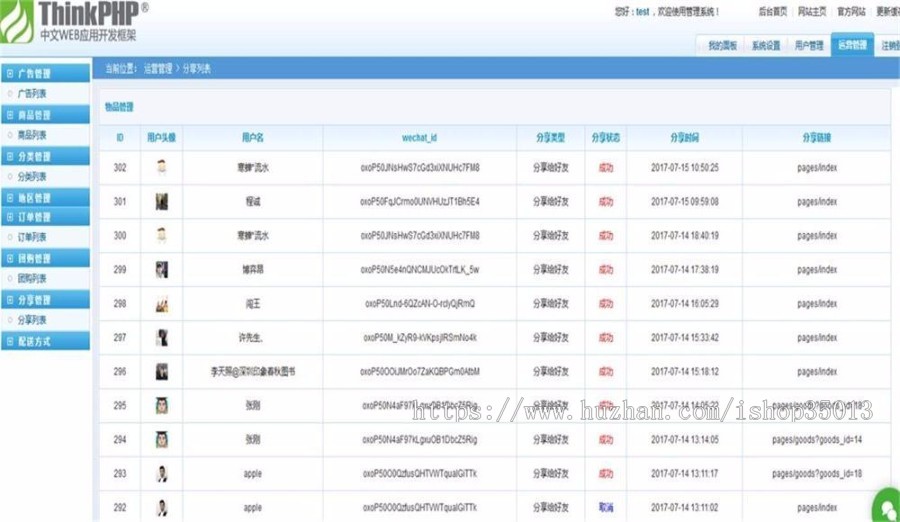Image resolution: width=900 pixels, height=522 pixels.
Task: Open the green chat bubble icon
Action: [x=887, y=506]
